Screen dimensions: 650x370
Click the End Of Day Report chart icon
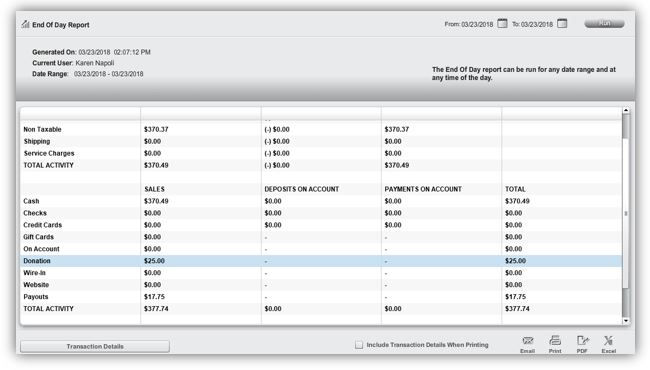pos(26,24)
